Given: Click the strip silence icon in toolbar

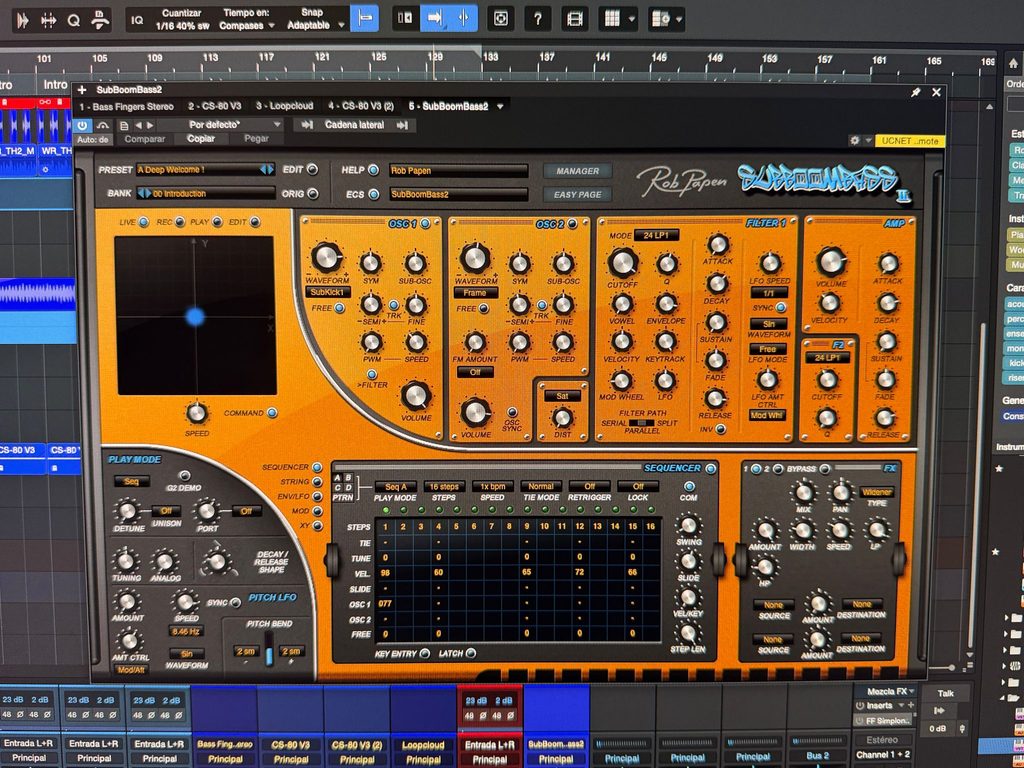Looking at the screenshot, I should pyautogui.click(x=48, y=20).
